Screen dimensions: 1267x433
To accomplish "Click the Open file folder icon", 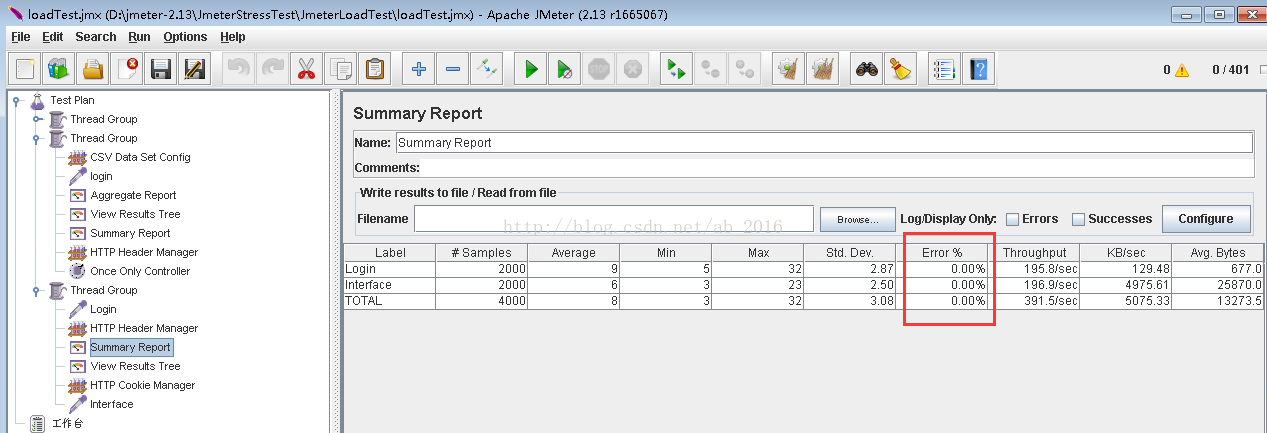I will tap(93, 69).
